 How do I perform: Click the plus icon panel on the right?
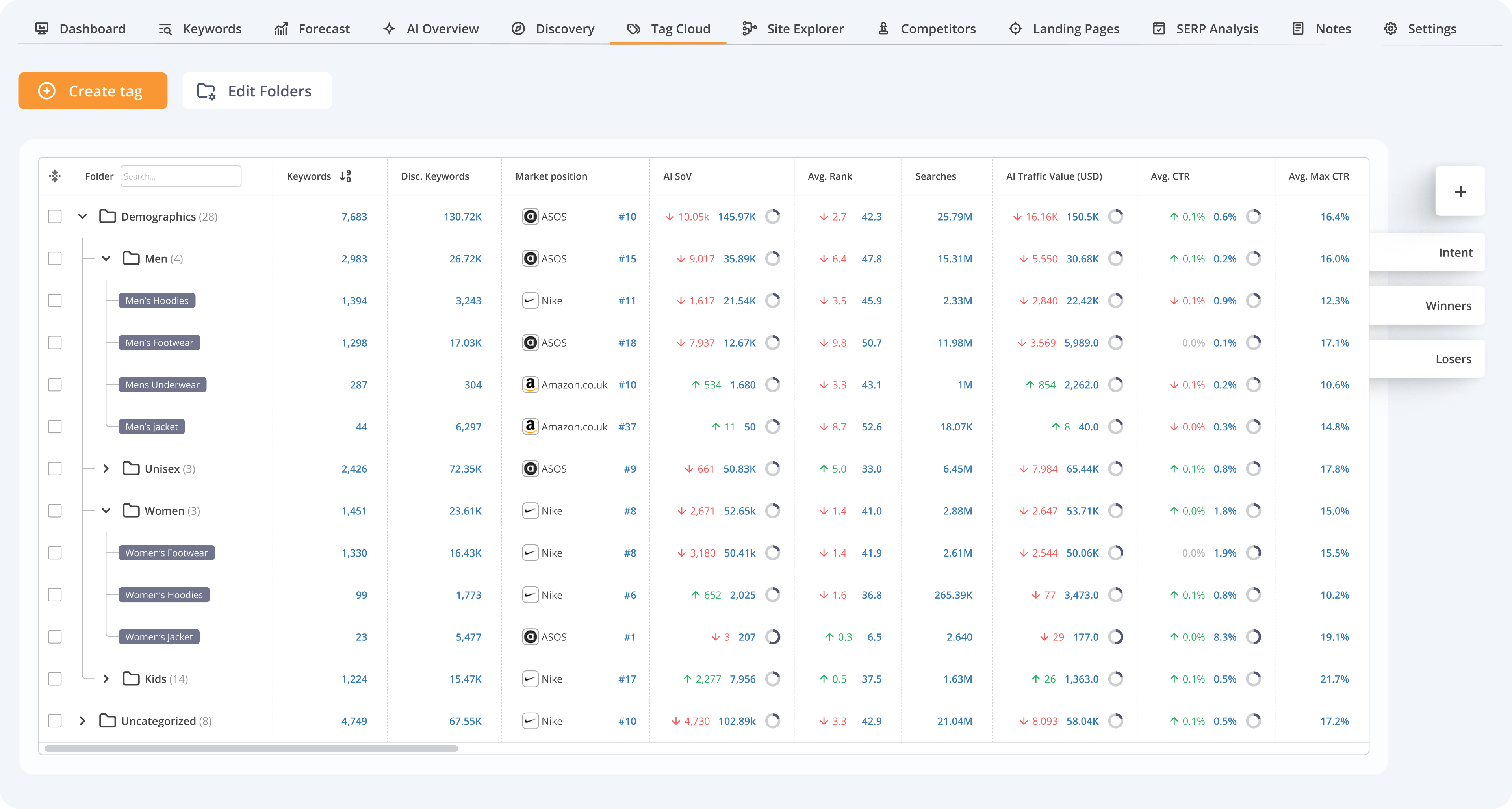1460,191
